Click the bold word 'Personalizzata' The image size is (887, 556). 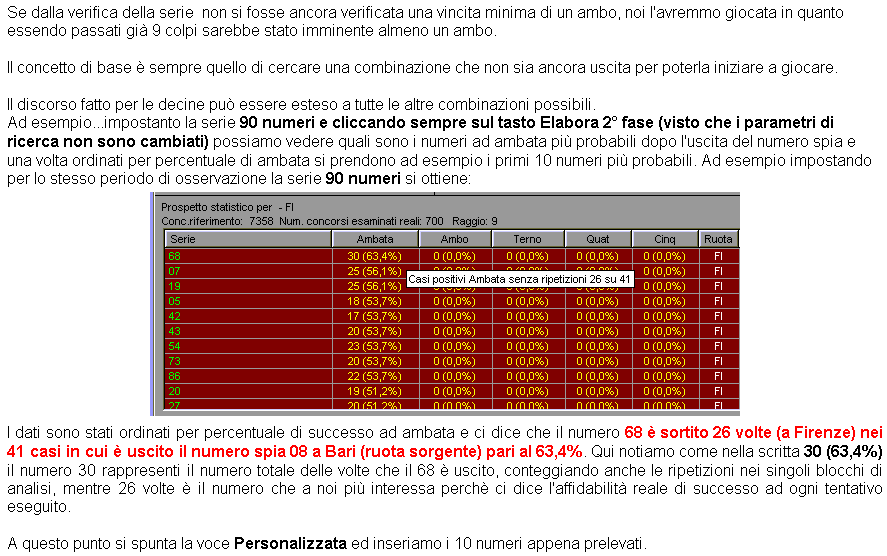point(290,544)
